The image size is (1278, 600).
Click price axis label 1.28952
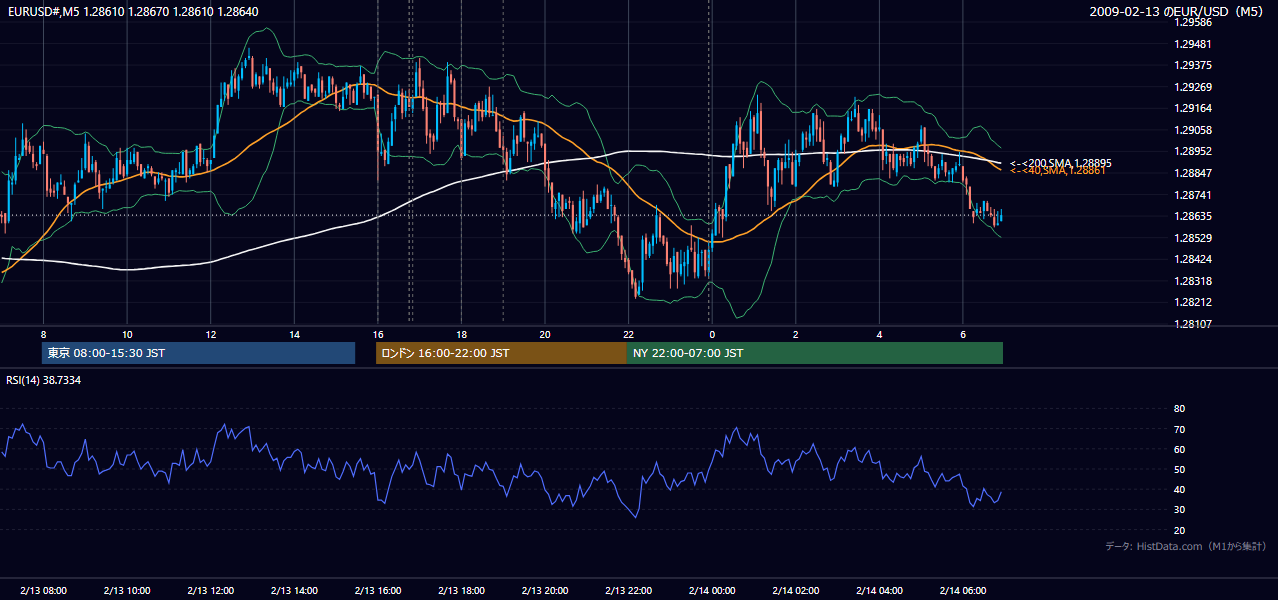(1192, 151)
